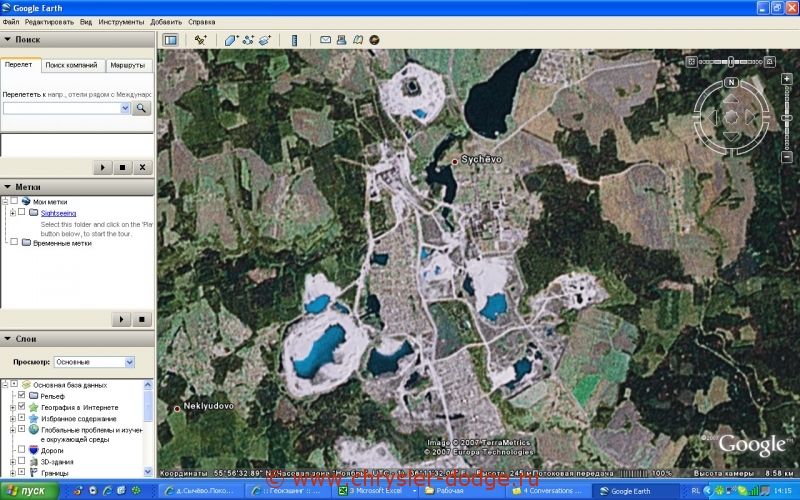Expand Избранное содержание tree node

[x=13, y=418]
